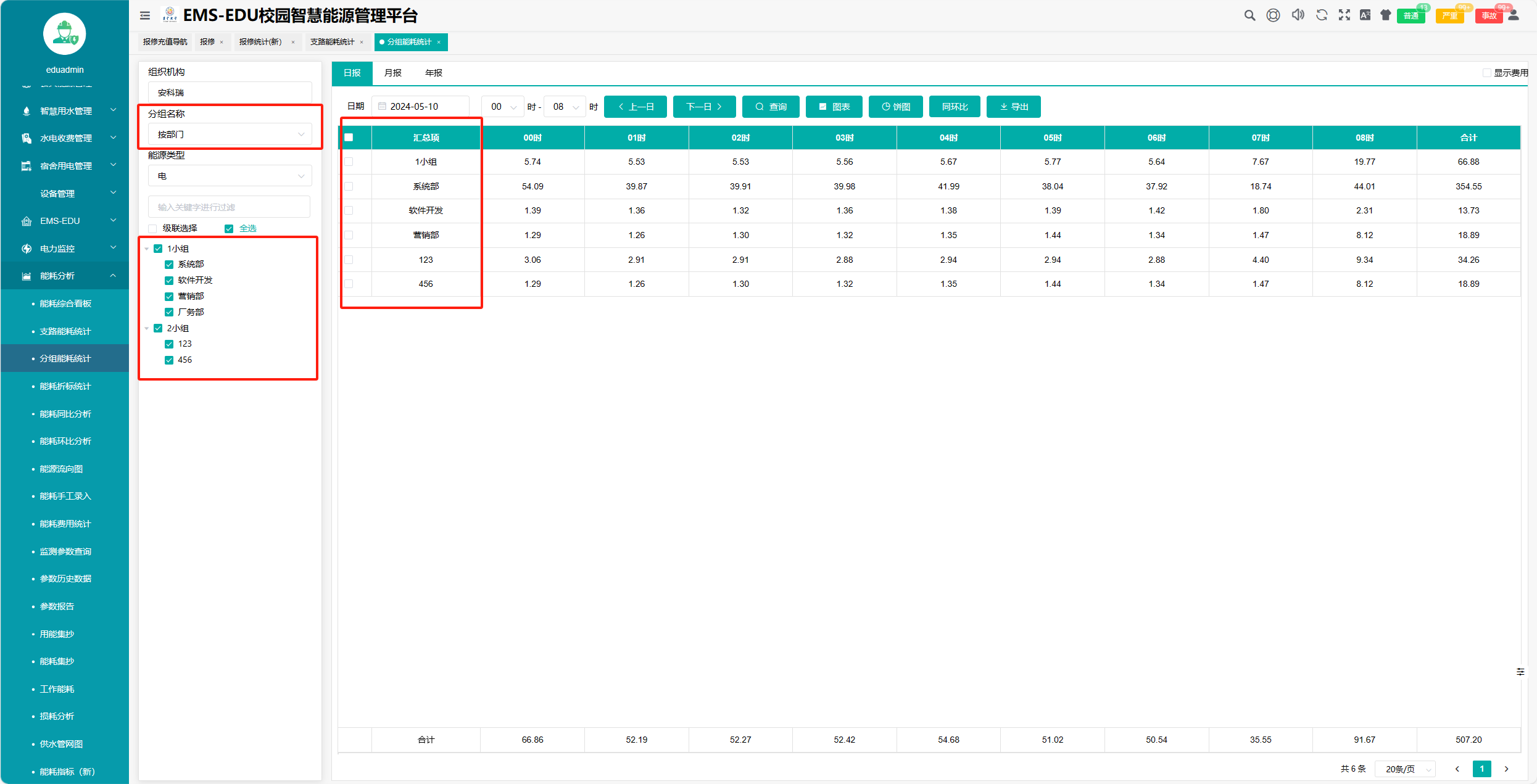Click the 2024-05-10 date input field
The height and width of the screenshot is (784, 1537).
(421, 107)
